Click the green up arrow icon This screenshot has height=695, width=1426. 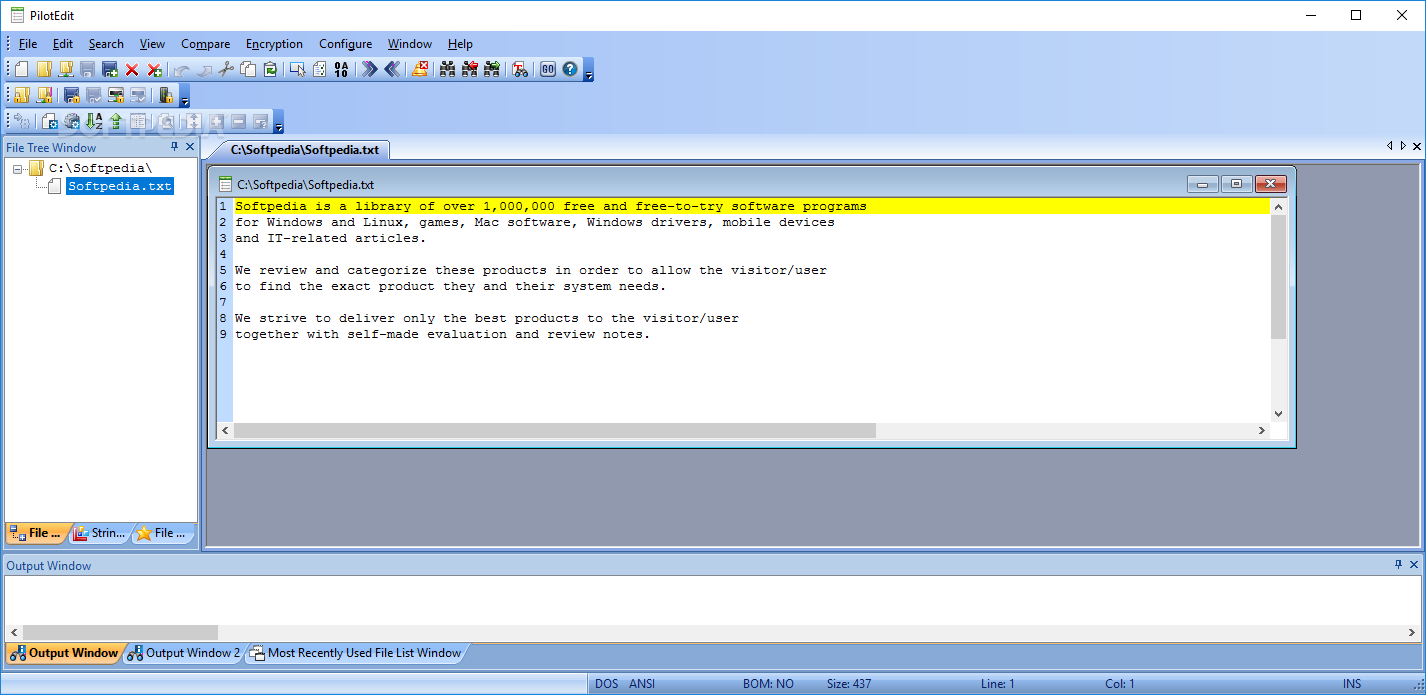(x=116, y=122)
